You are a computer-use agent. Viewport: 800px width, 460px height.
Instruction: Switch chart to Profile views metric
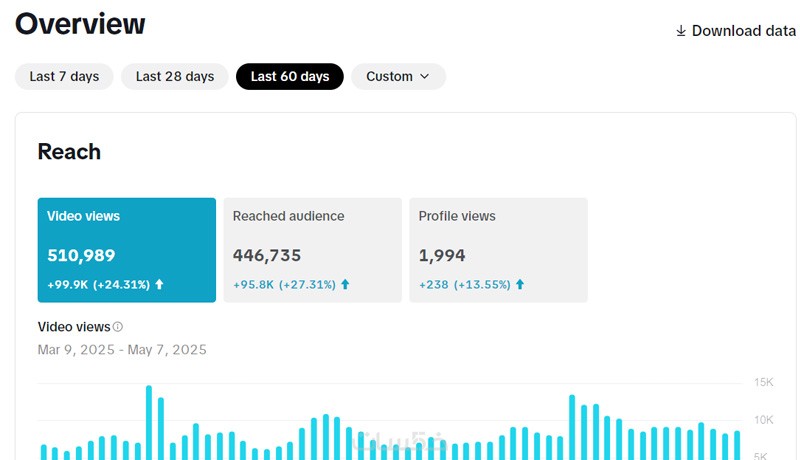pyautogui.click(x=498, y=249)
